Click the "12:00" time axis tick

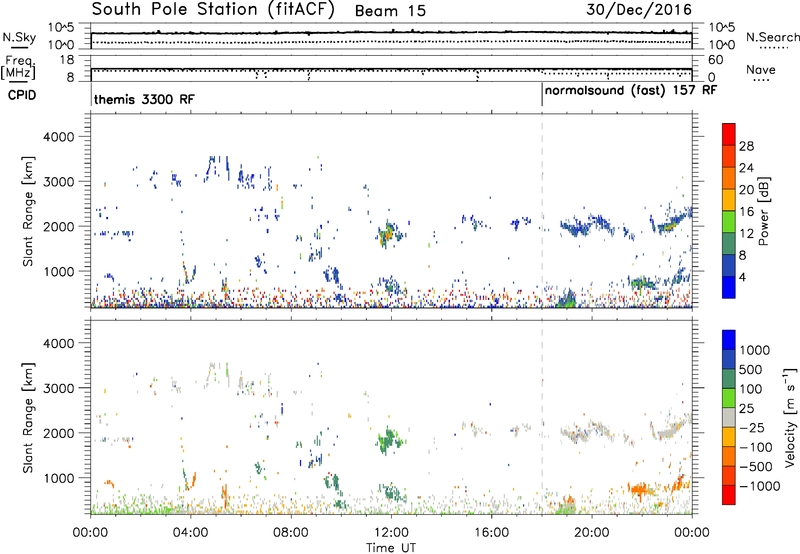tap(391, 533)
